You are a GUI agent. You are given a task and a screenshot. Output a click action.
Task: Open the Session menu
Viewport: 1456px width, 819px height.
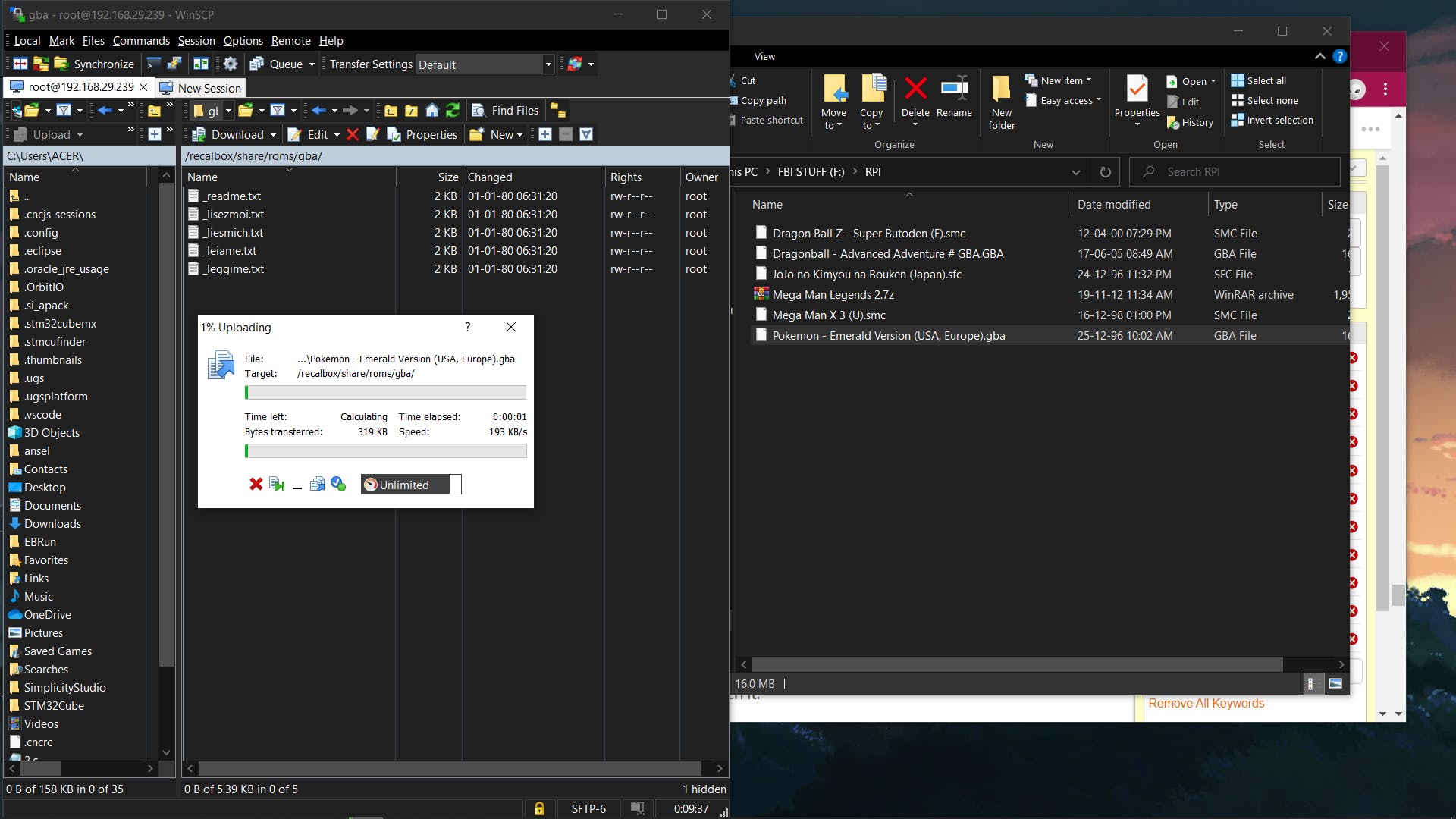(196, 41)
